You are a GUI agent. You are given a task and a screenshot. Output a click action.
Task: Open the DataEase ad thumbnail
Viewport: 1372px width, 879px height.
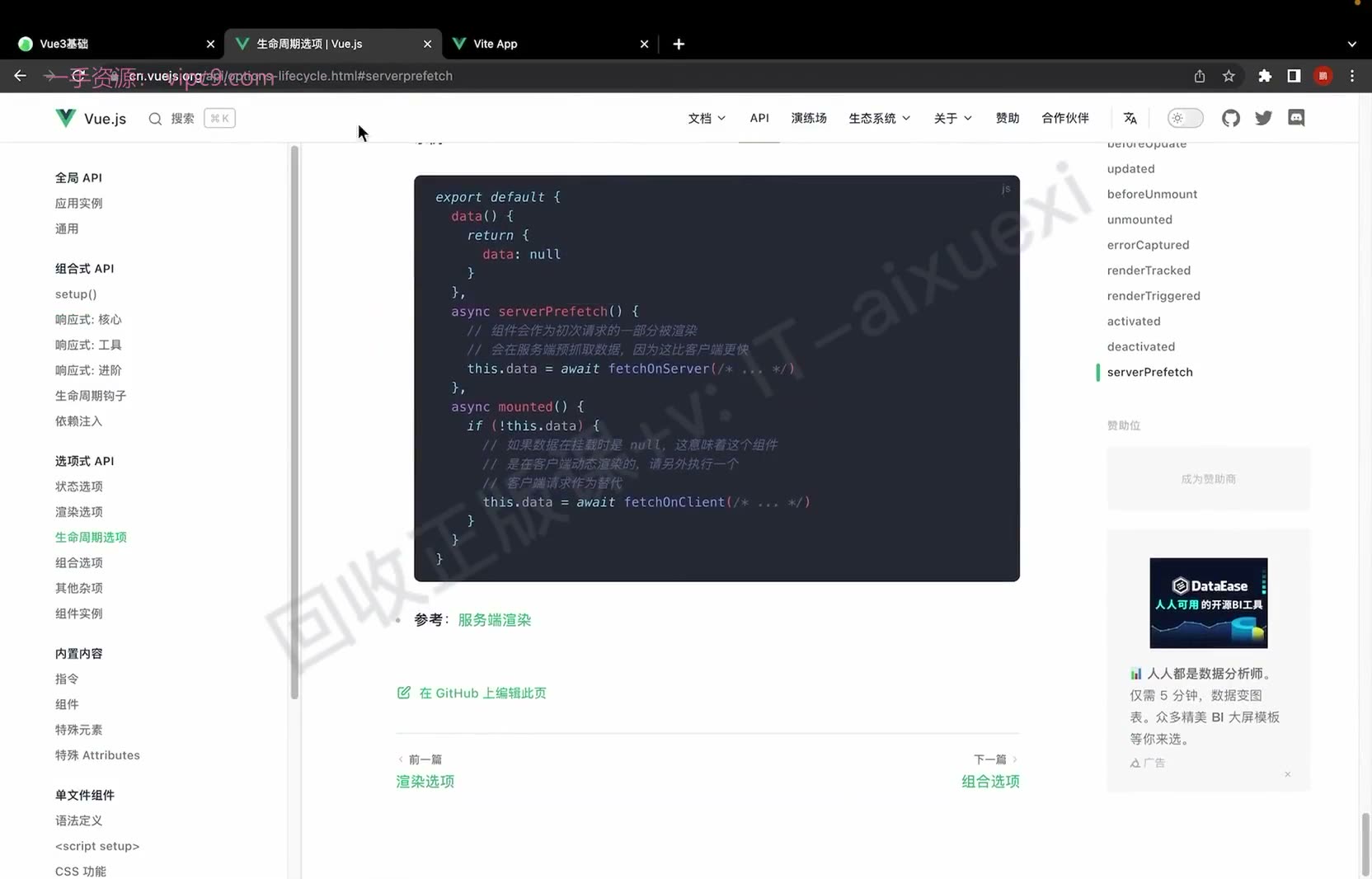tap(1209, 603)
